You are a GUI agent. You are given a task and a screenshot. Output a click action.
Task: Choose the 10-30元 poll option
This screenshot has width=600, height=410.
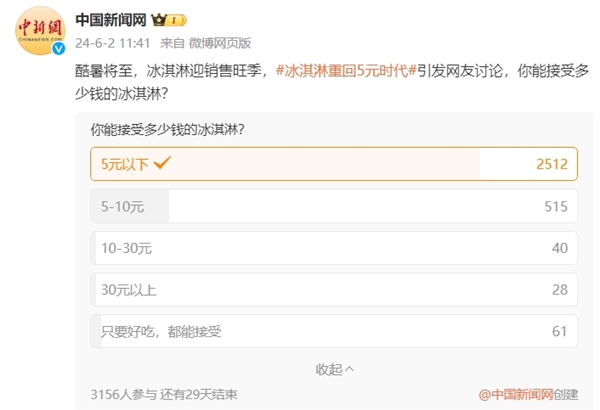click(x=334, y=248)
